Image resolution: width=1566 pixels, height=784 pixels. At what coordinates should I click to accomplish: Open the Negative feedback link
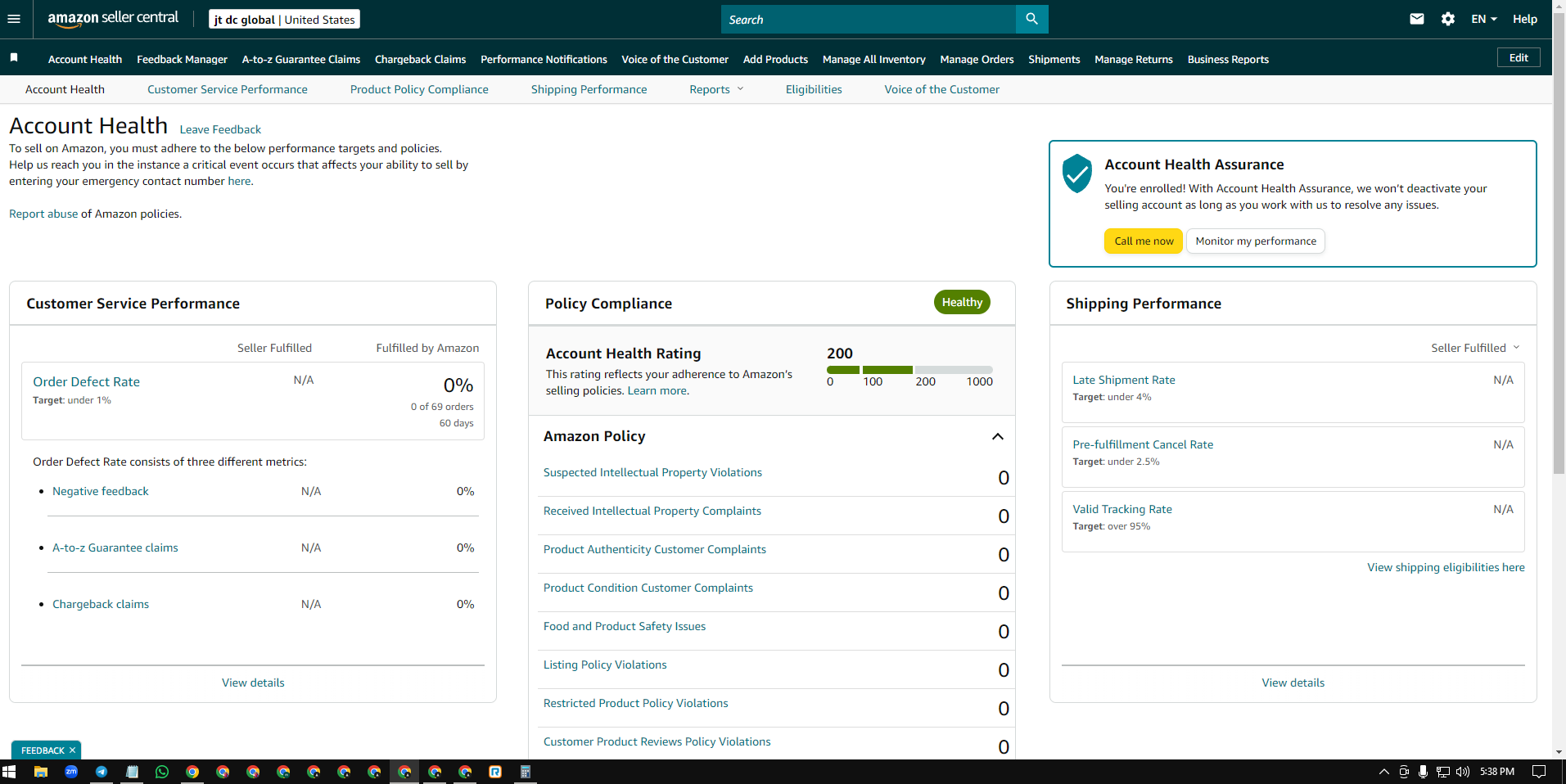[101, 491]
